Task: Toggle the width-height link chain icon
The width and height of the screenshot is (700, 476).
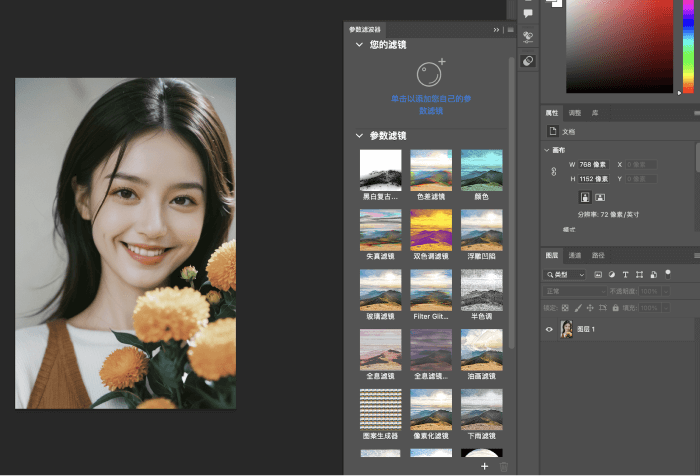Action: 554,171
